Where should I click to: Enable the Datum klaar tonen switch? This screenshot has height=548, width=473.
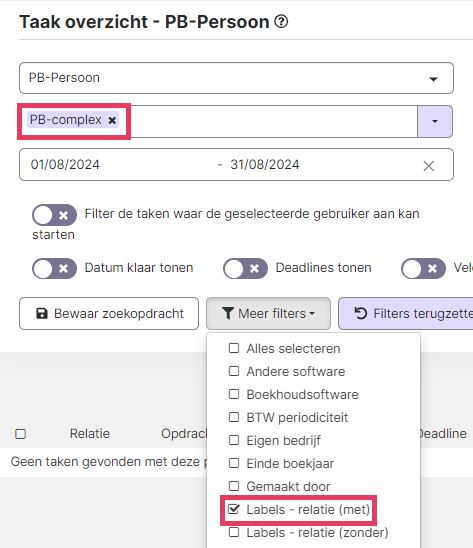(x=55, y=268)
